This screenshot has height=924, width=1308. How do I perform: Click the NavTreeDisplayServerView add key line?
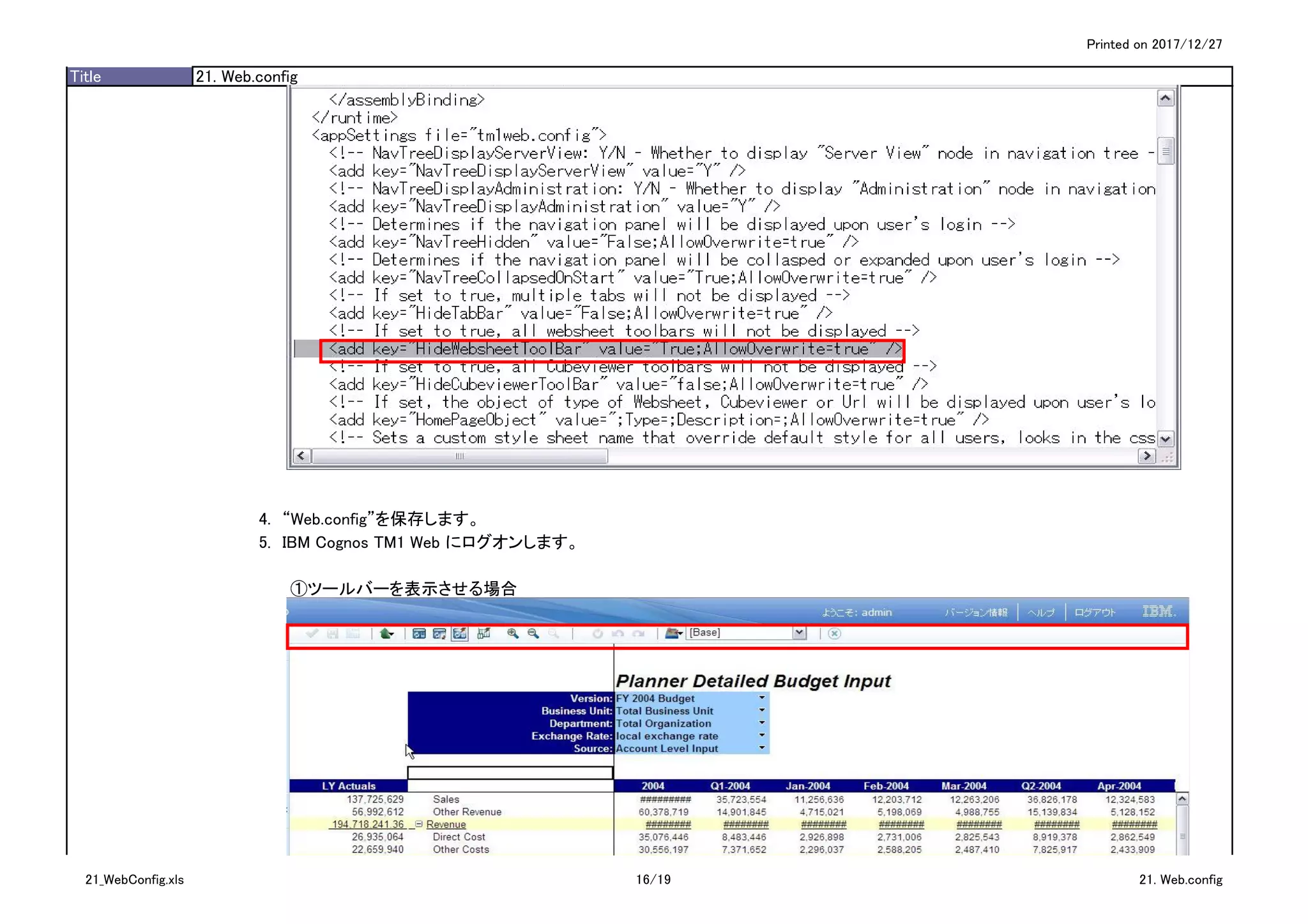click(537, 171)
